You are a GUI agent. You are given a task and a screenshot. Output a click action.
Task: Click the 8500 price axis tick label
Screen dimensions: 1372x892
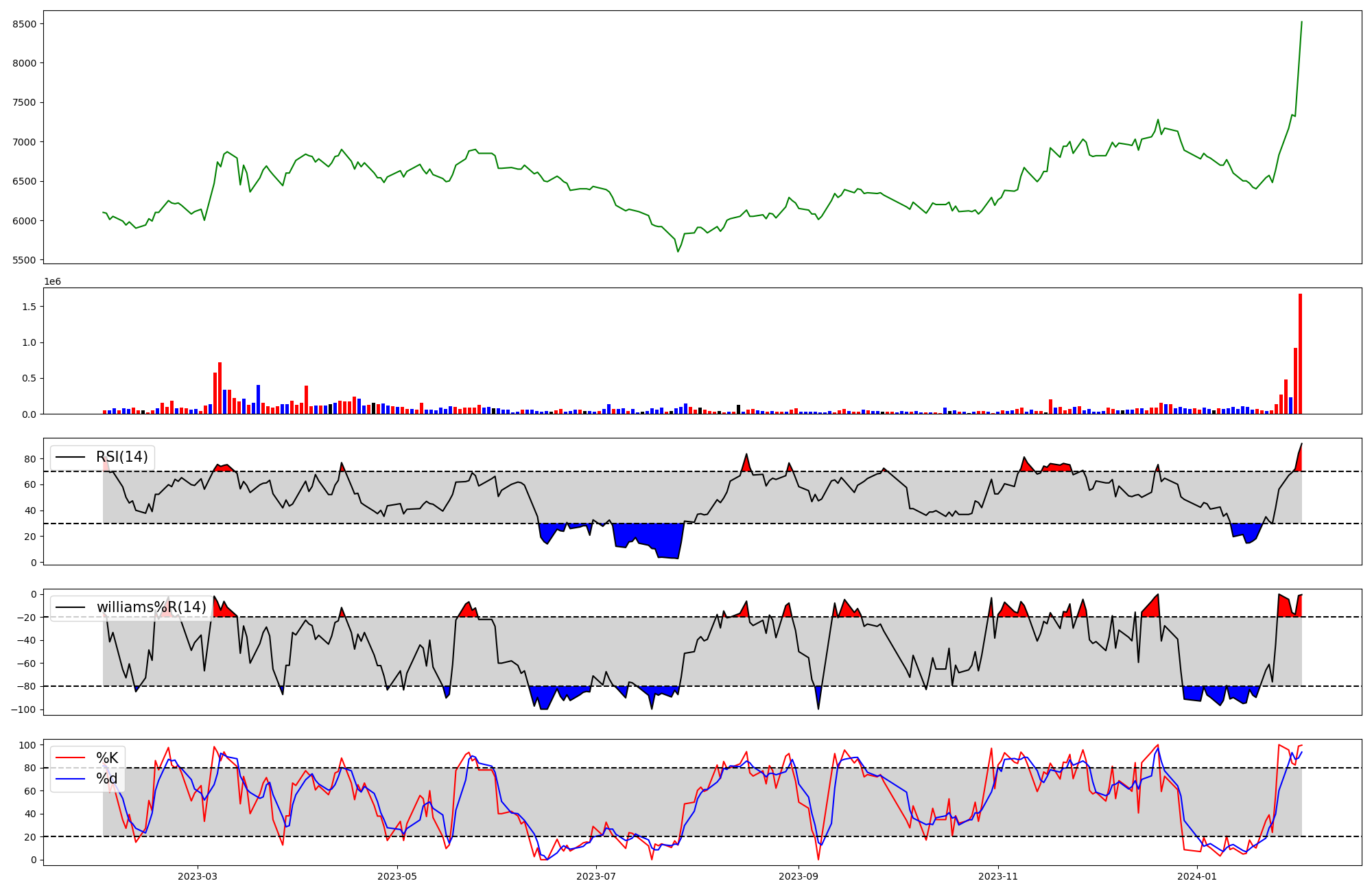tap(24, 24)
